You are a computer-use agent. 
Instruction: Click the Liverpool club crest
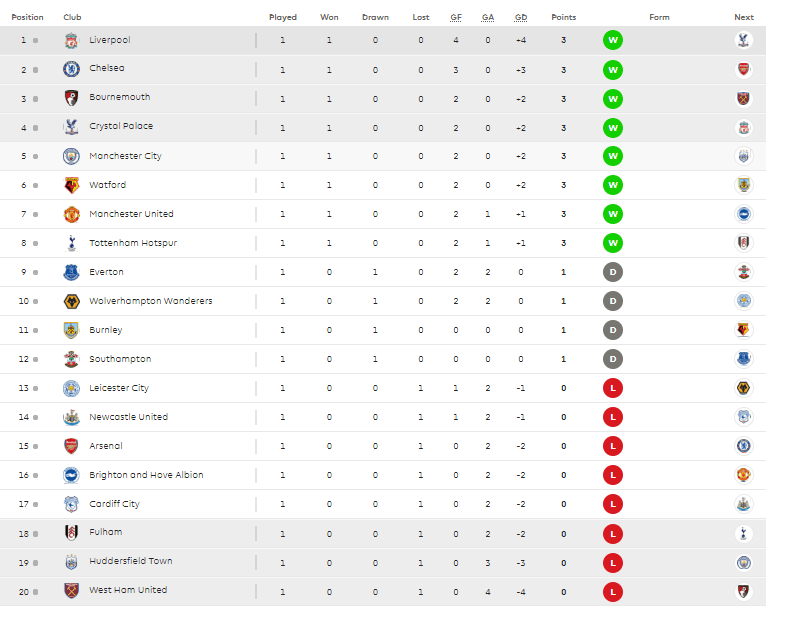pos(71,40)
